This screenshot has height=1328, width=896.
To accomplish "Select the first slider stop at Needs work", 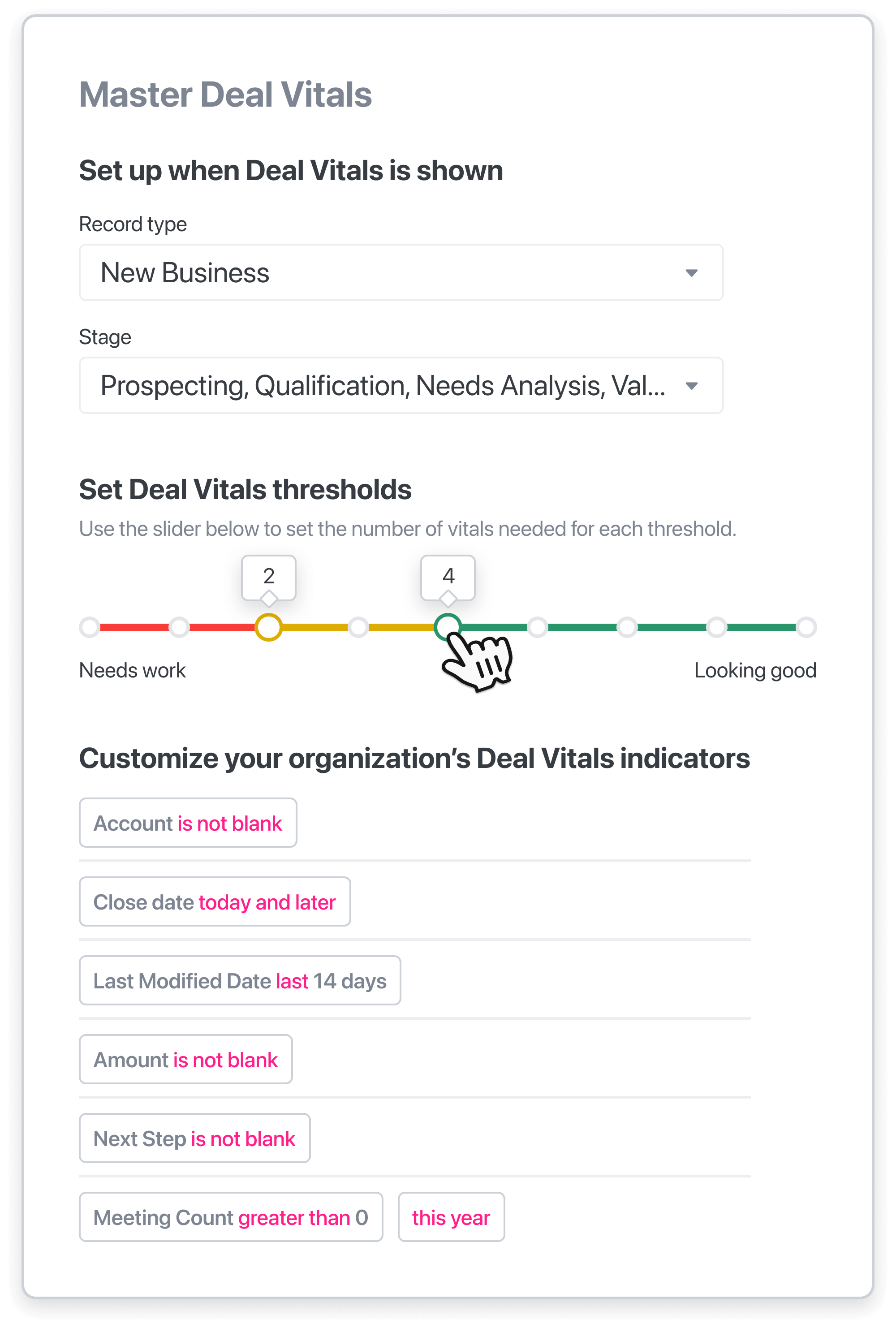I will 90,627.
